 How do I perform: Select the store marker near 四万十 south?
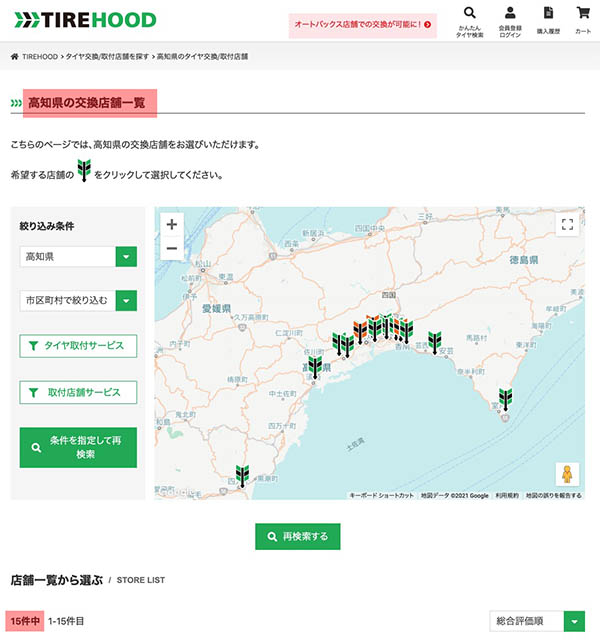[x=242, y=476]
